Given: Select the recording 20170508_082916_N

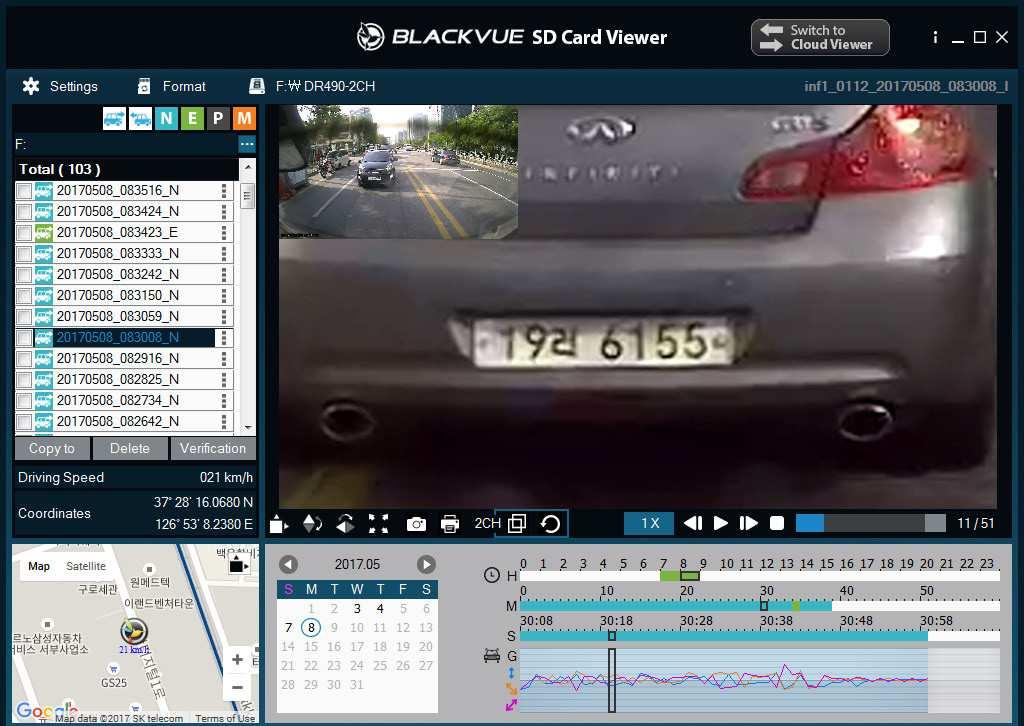Looking at the screenshot, I should click(x=118, y=358).
